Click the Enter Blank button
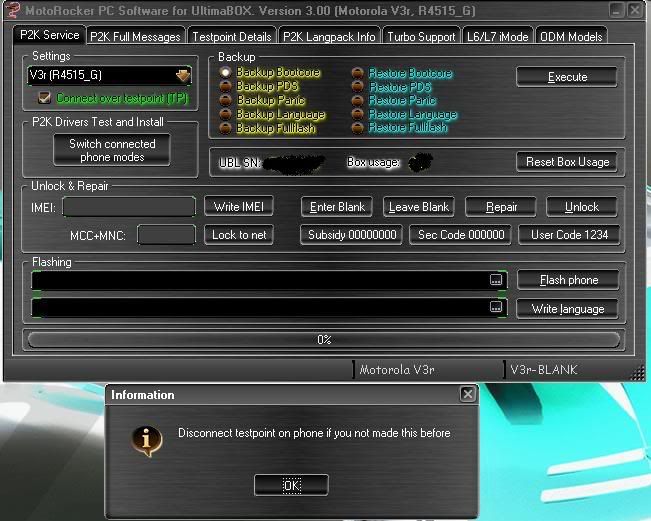The width and height of the screenshot is (651, 521). click(x=337, y=207)
